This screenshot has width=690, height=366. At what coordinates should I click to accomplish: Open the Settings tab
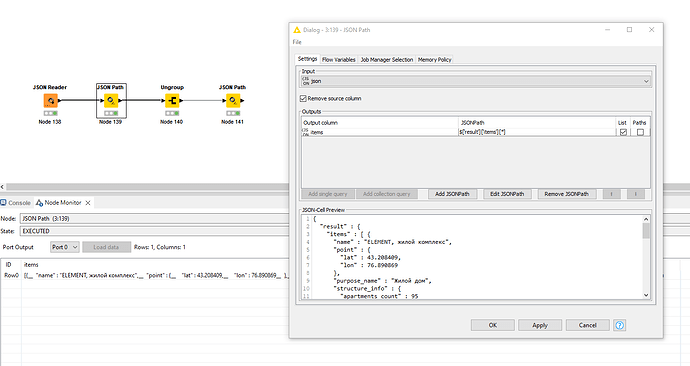coord(307,59)
